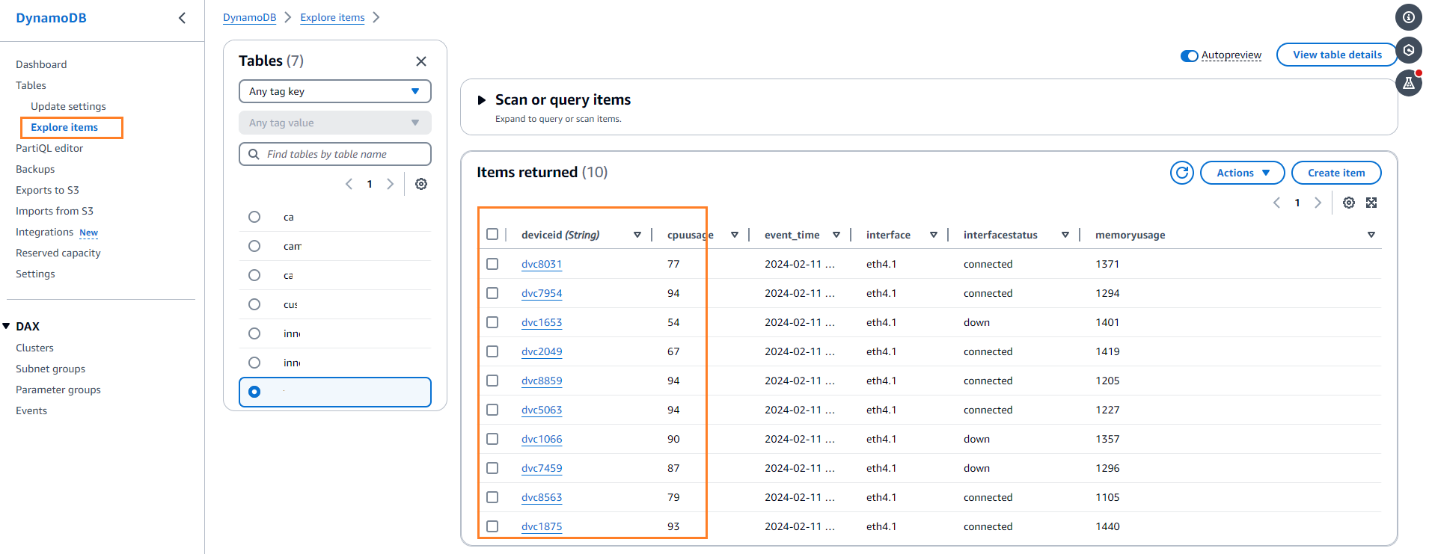Viewport: 1429px width, 554px height.
Task: Close the Tables panel
Action: pyautogui.click(x=421, y=61)
